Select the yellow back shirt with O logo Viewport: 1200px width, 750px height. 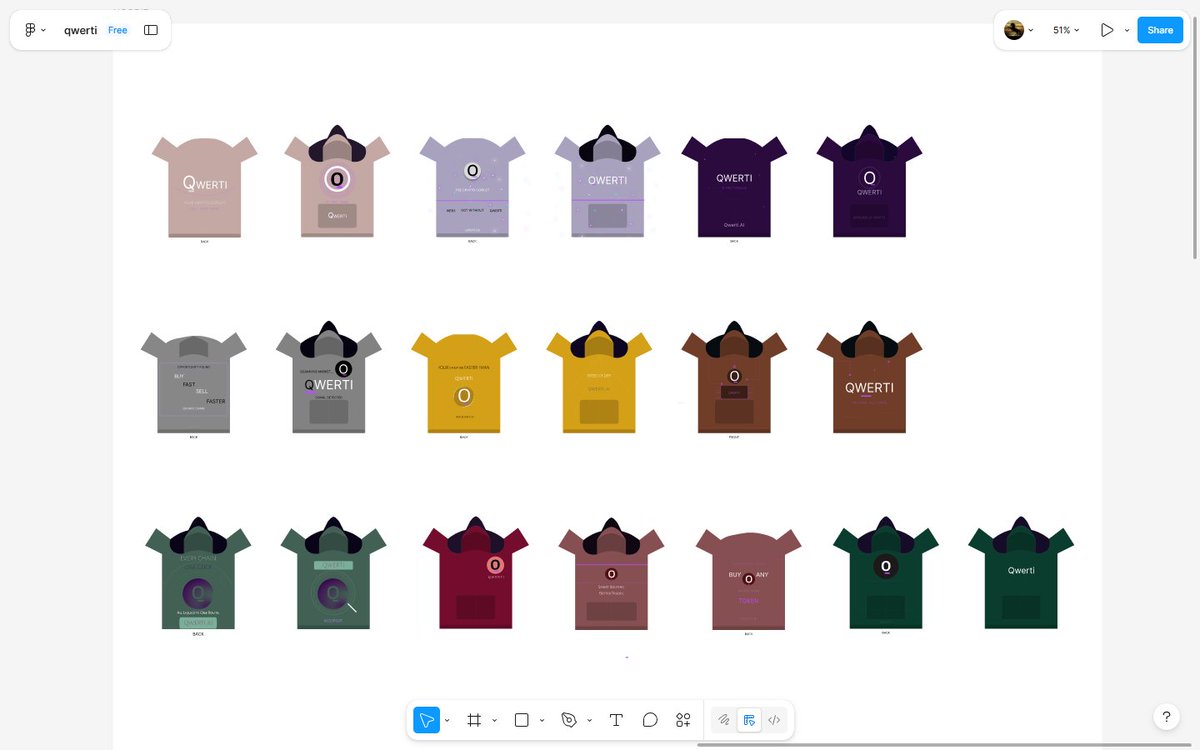(x=464, y=383)
